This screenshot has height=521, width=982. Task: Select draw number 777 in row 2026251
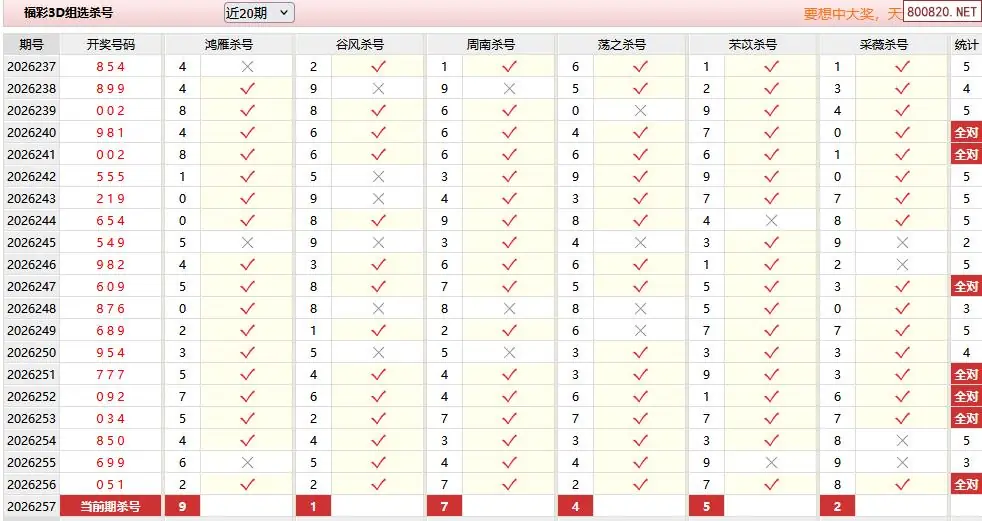pyautogui.click(x=111, y=374)
